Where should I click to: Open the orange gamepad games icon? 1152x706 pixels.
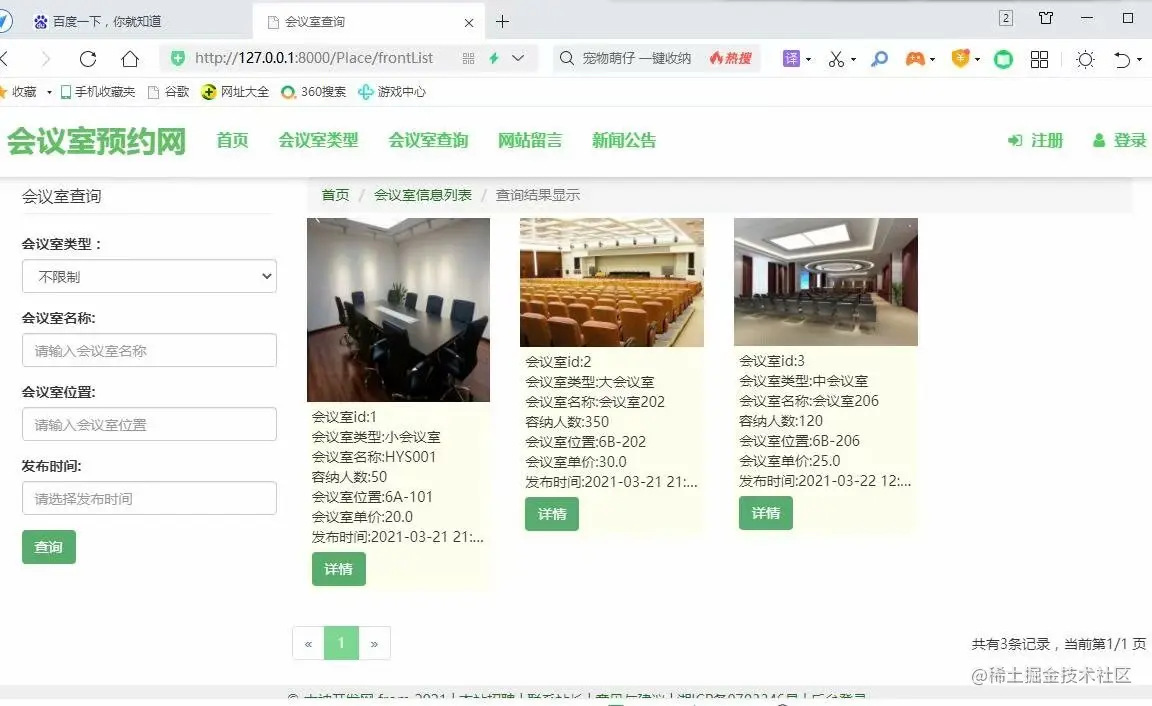click(x=915, y=59)
